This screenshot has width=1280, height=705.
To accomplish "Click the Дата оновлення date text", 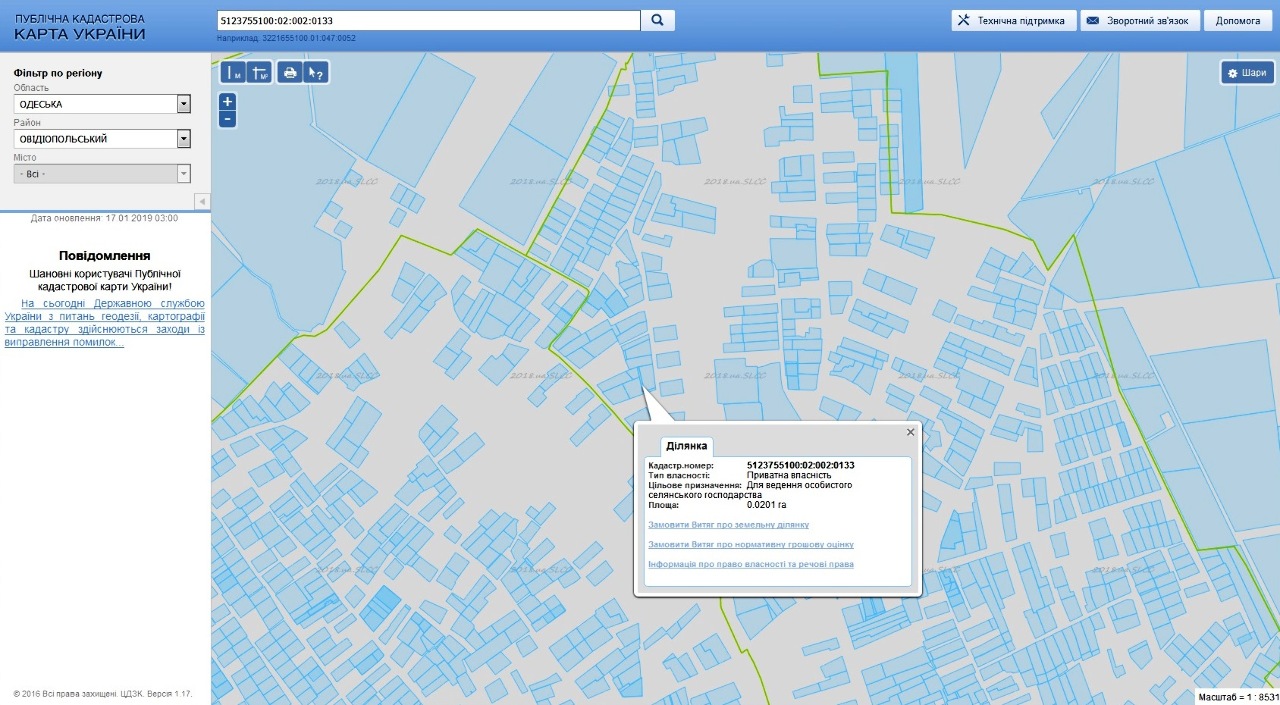I will [x=104, y=218].
